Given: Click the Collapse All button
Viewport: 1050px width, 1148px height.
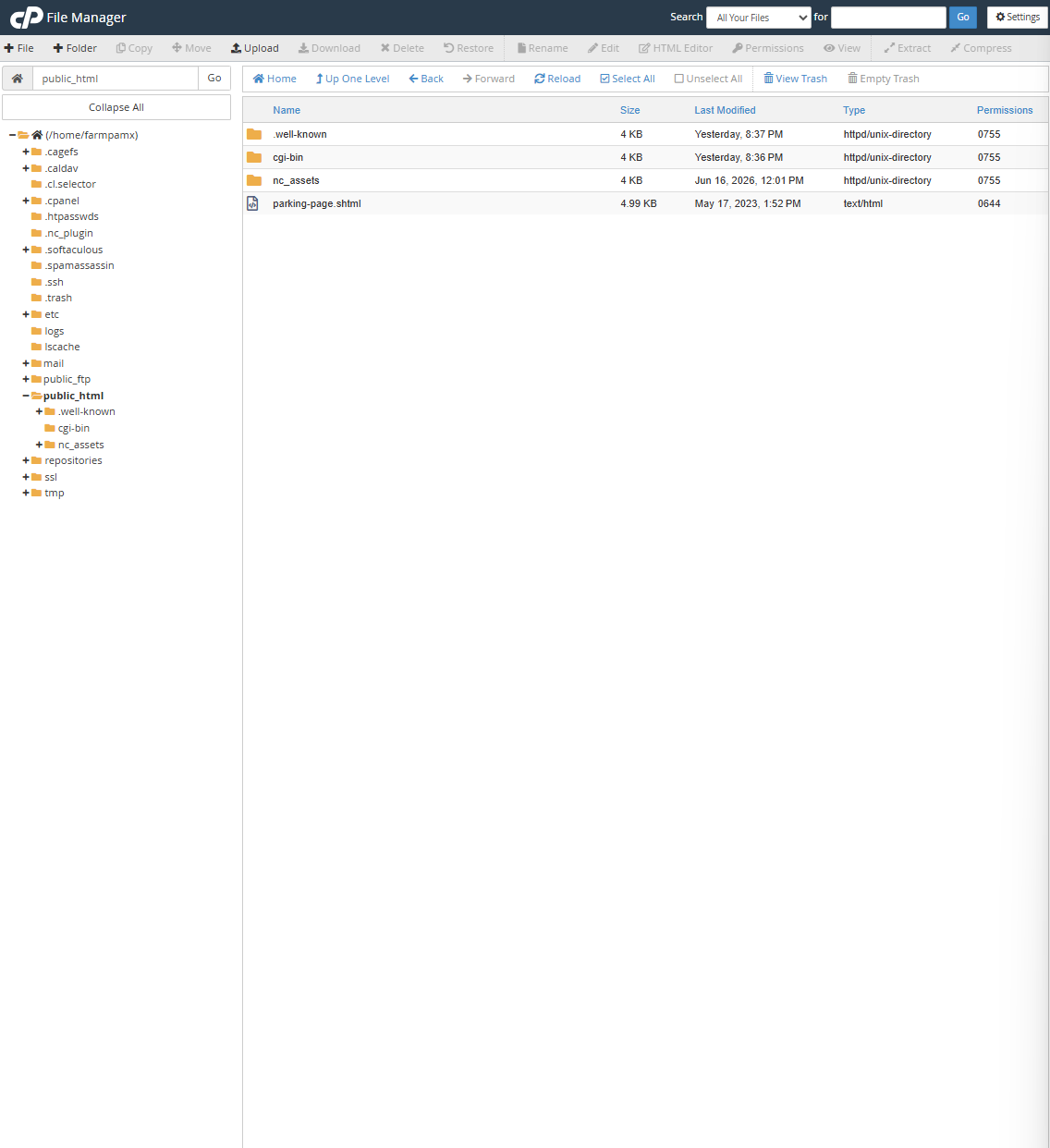Looking at the screenshot, I should point(116,107).
